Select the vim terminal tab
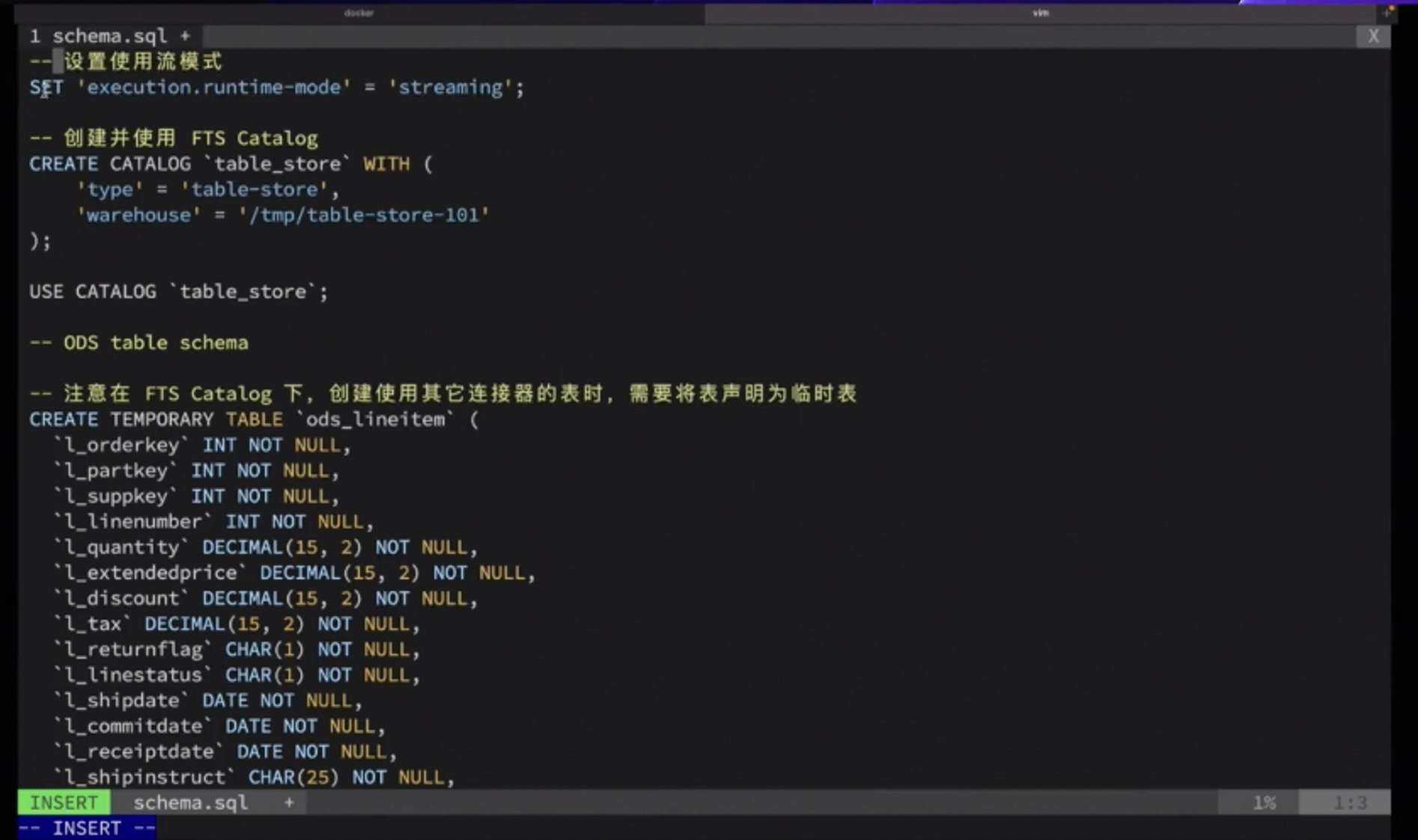The width and height of the screenshot is (1418, 840). pyautogui.click(x=1040, y=13)
